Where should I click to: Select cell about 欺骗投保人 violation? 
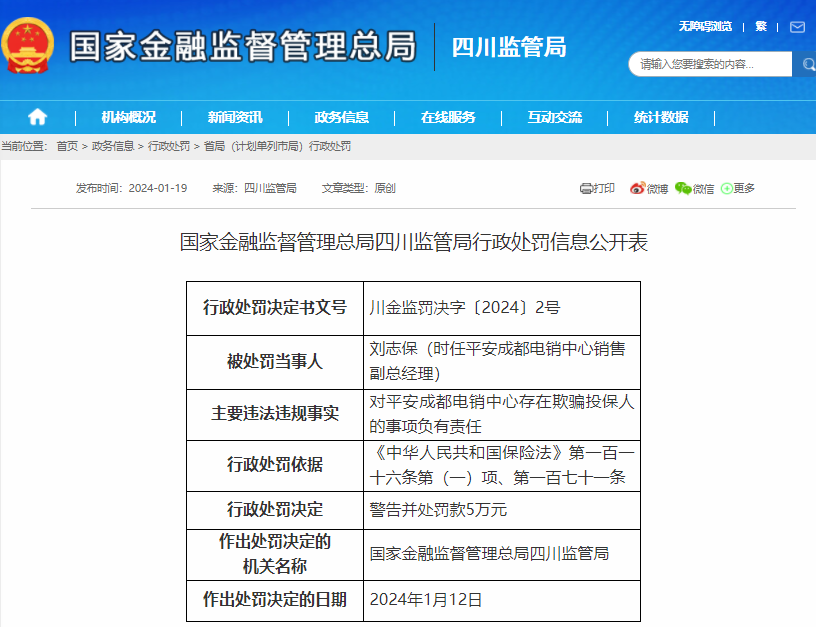point(502,414)
